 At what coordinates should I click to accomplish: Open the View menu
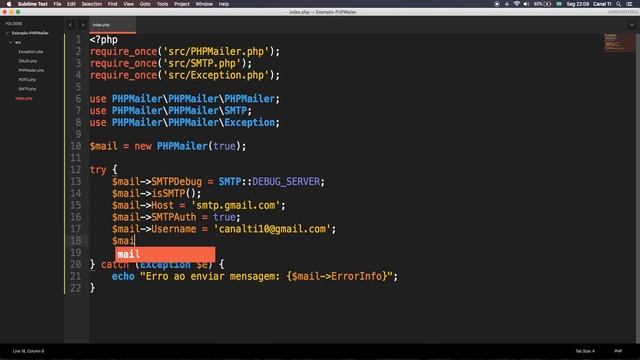129,4
